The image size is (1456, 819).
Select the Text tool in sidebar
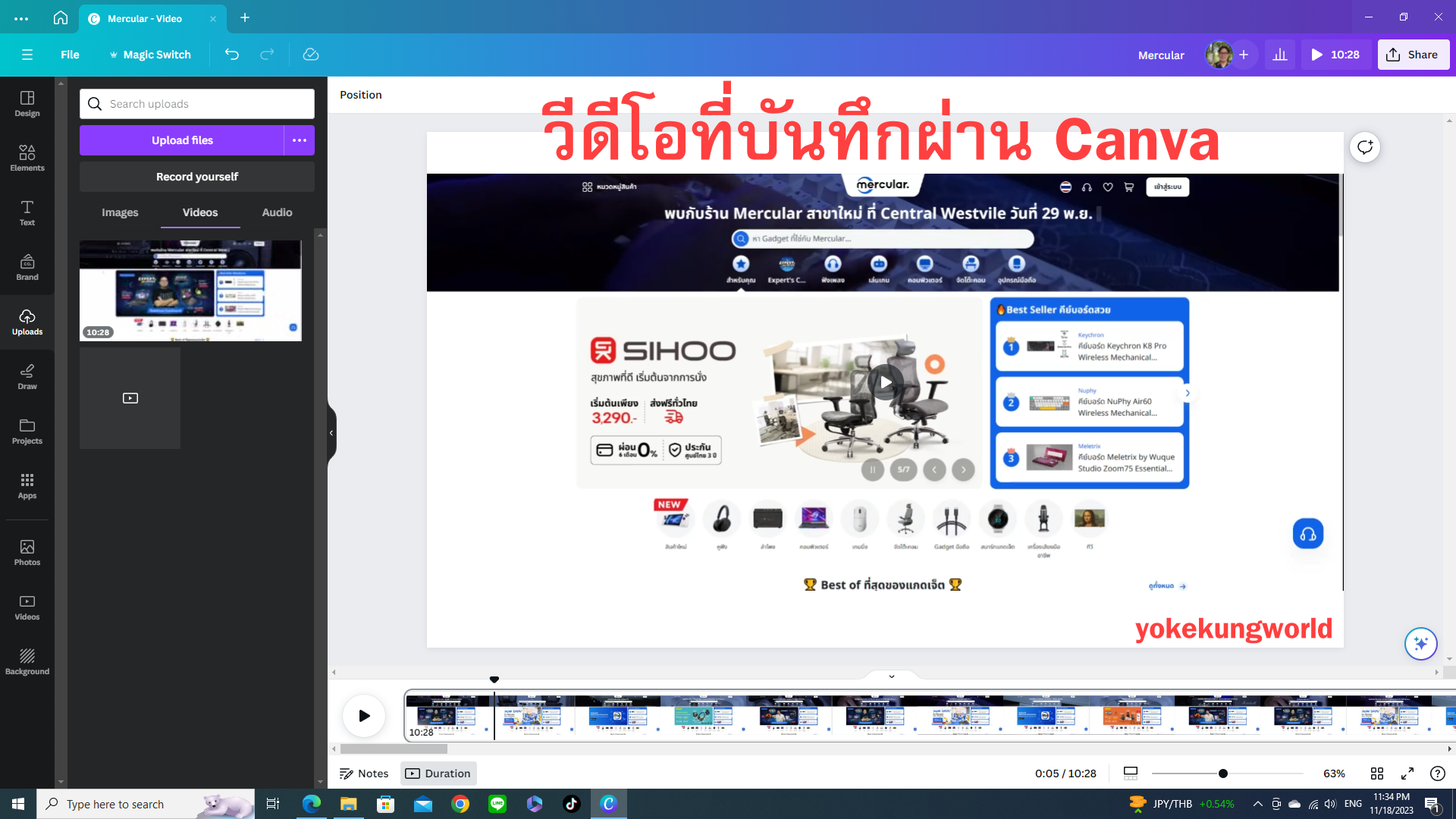[27, 213]
